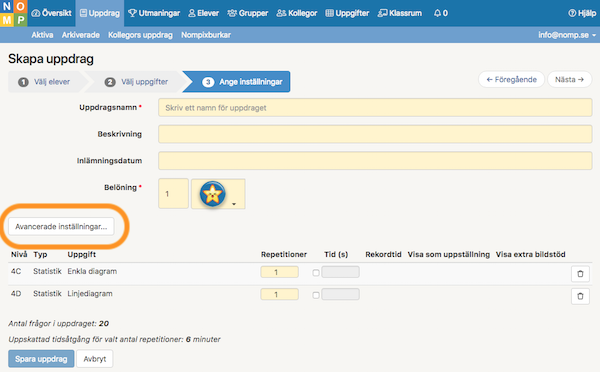Image resolution: width=600 pixels, height=372 pixels.
Task: Click the Tid field for Enkla diagram
Action: tap(340, 272)
